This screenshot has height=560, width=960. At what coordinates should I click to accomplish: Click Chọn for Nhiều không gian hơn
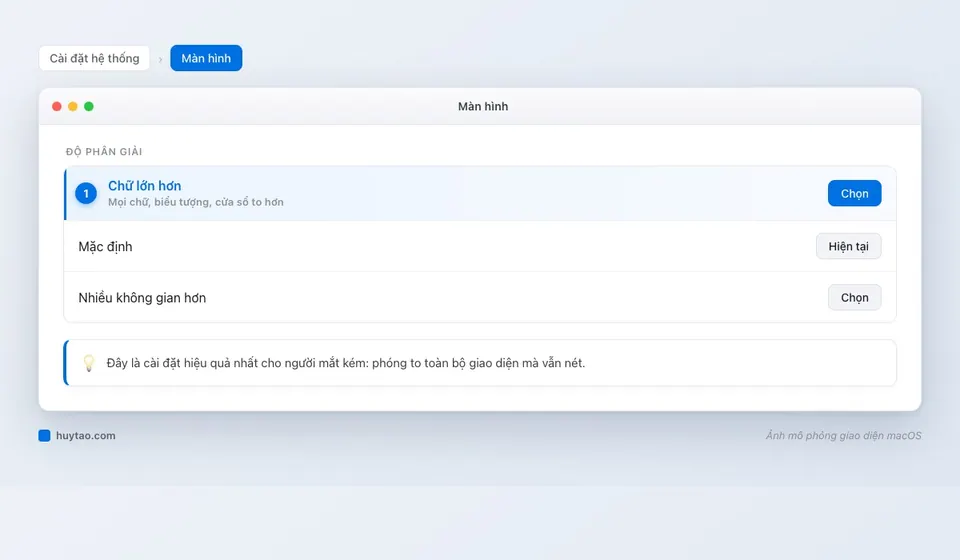pos(854,297)
